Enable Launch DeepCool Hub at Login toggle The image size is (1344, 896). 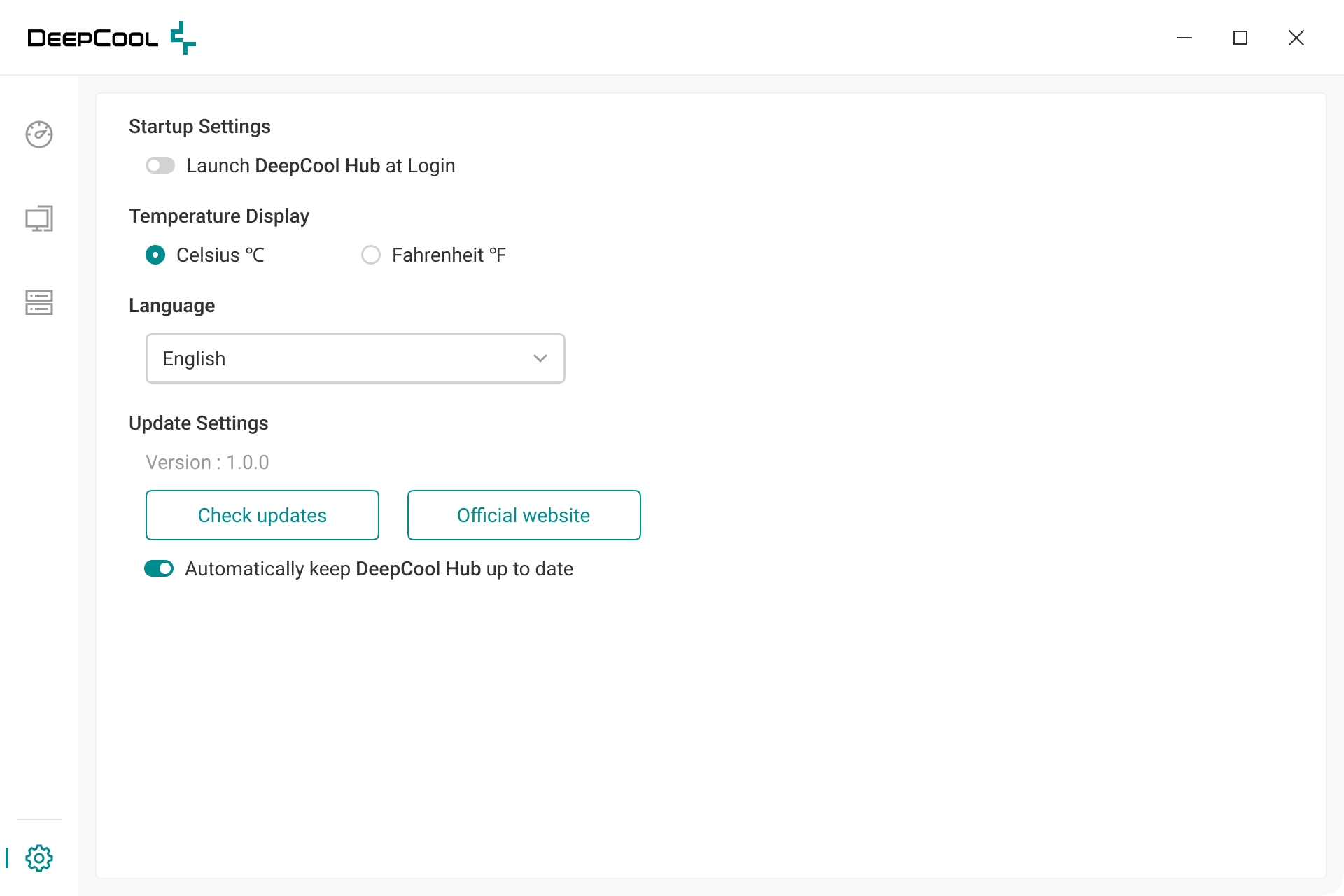[160, 166]
